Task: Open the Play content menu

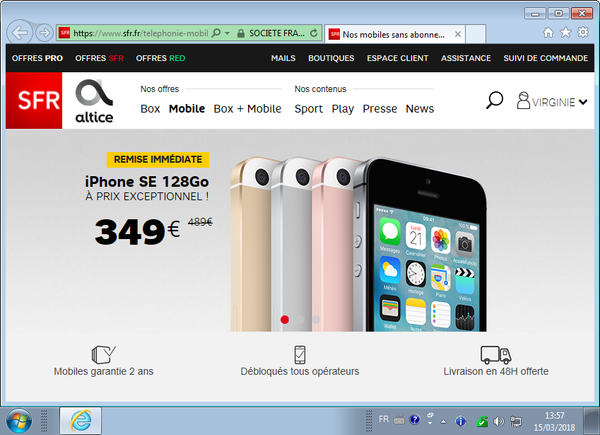Action: point(342,109)
